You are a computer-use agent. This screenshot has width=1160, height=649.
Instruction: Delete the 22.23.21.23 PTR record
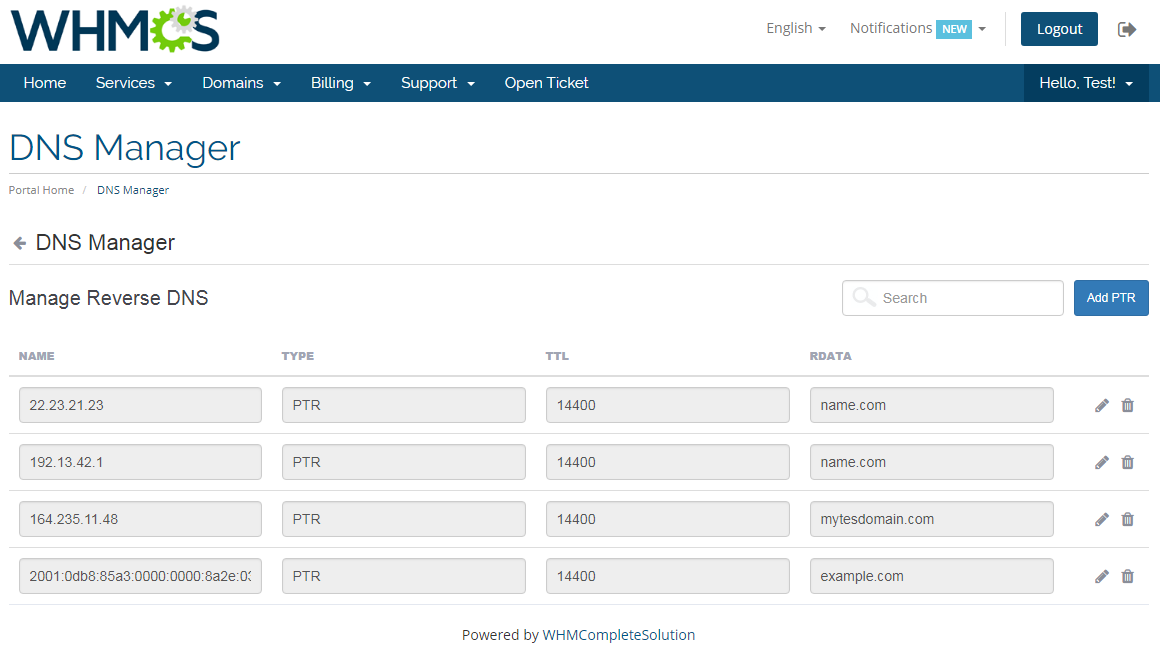click(1127, 405)
